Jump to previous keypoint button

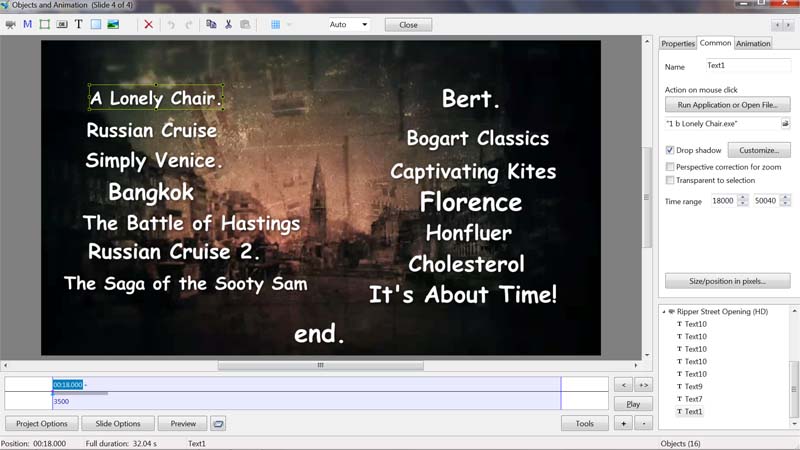(623, 385)
